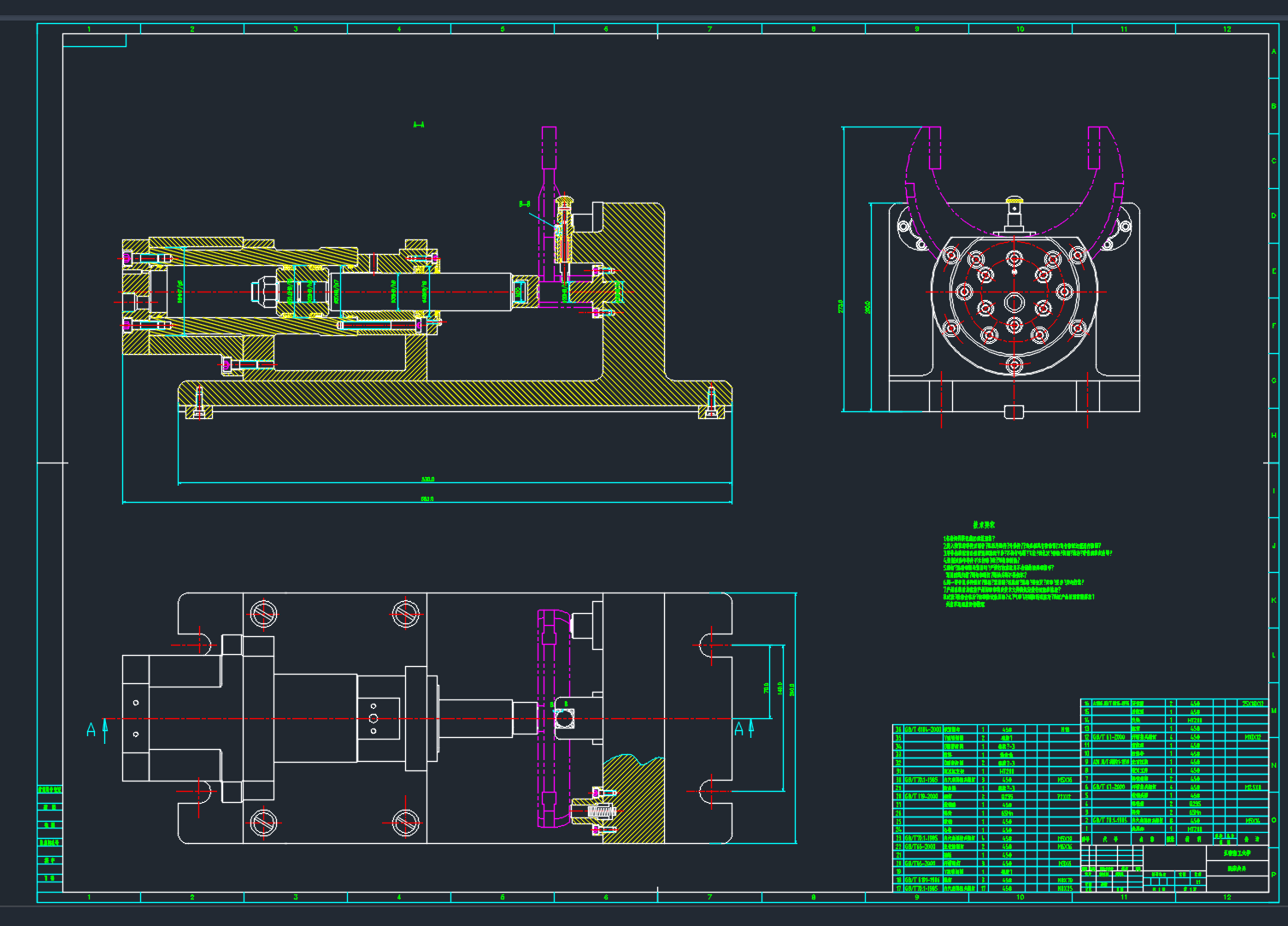
Task: Click the A—A section view title
Action: (419, 125)
